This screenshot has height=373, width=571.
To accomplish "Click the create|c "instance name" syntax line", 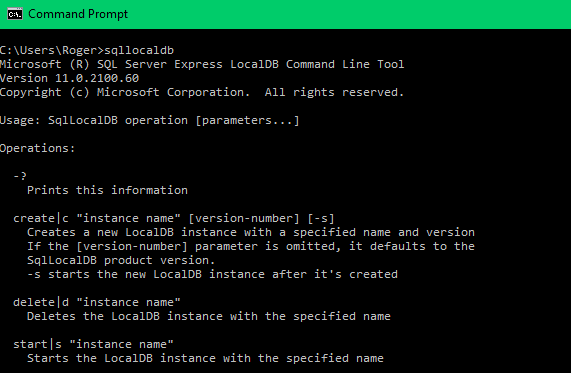I will coord(174,219).
